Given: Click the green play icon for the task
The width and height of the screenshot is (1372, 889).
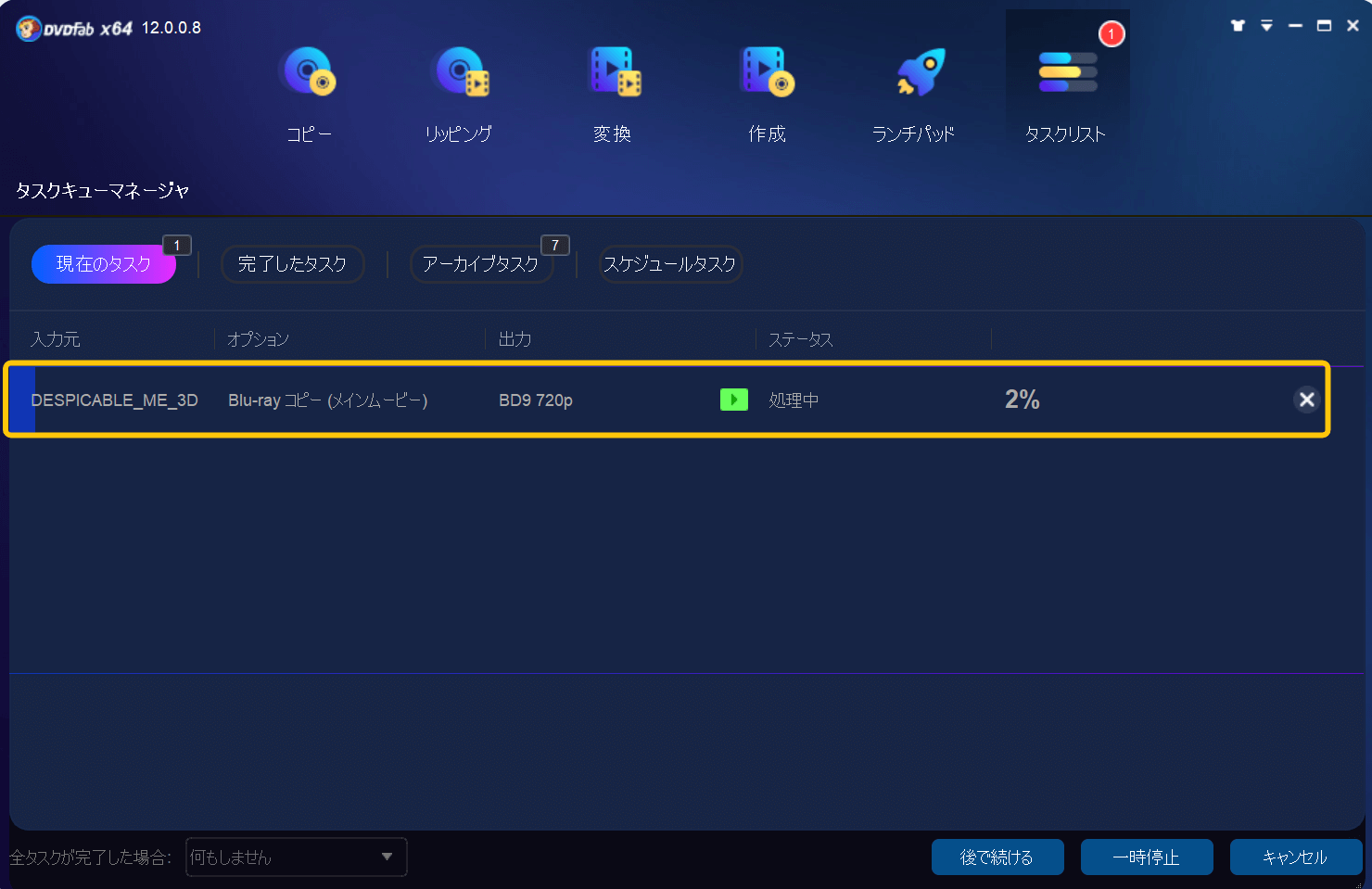Looking at the screenshot, I should [x=734, y=400].
